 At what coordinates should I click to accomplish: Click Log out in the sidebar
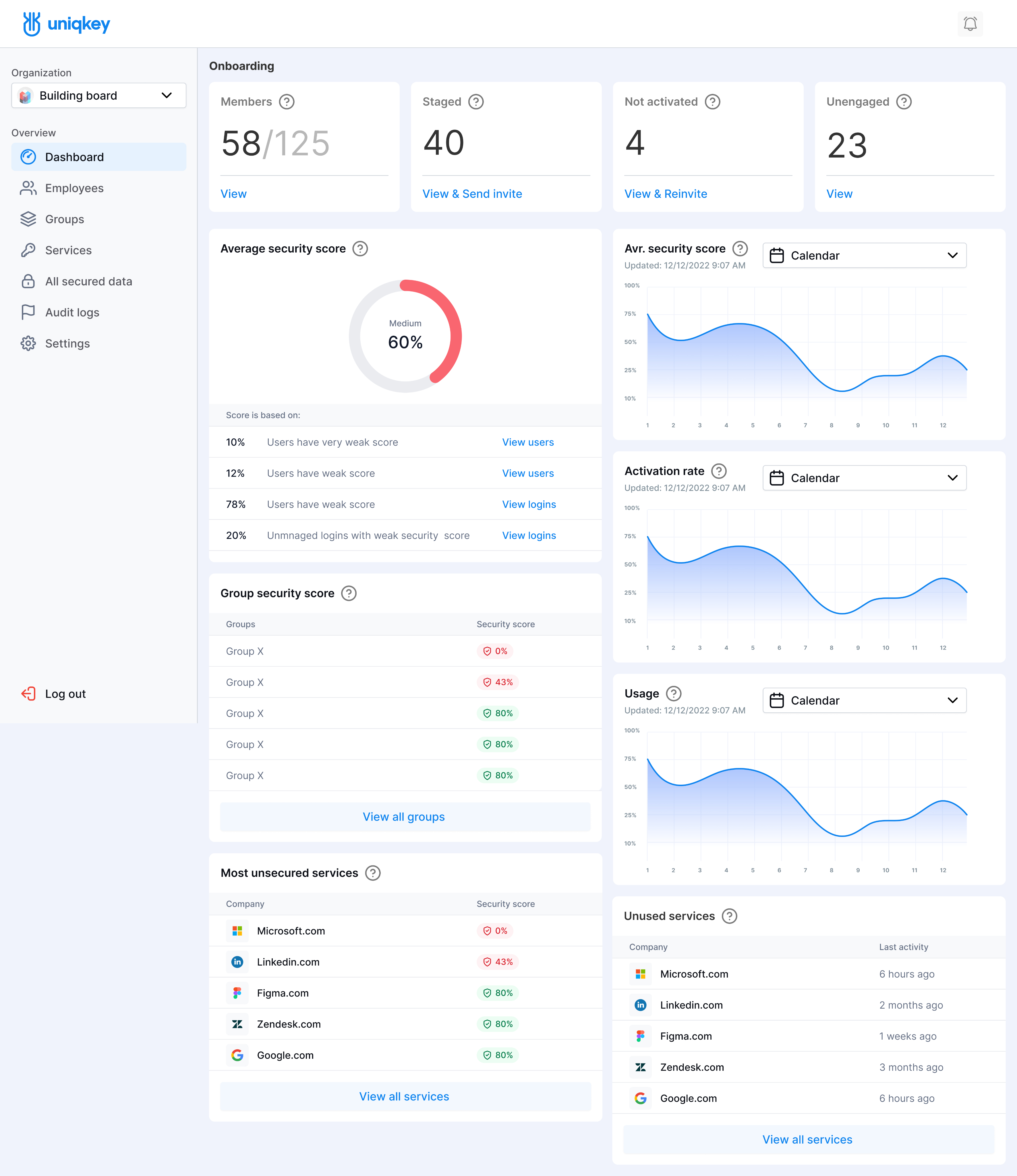[x=65, y=694]
